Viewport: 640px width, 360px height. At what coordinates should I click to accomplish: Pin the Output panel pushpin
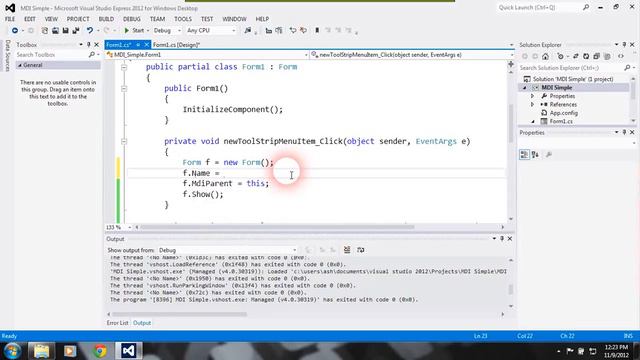pos(502,239)
